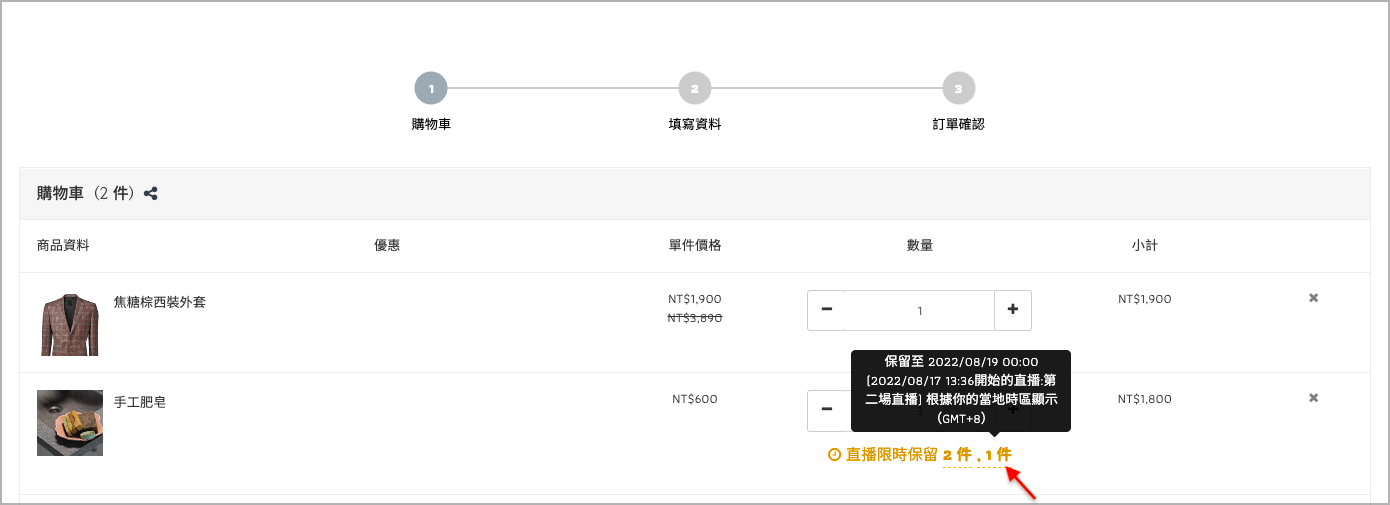Viewport: 1390px width, 505px height.
Task: Click the orange 2 件 reserved text
Action: point(957,455)
